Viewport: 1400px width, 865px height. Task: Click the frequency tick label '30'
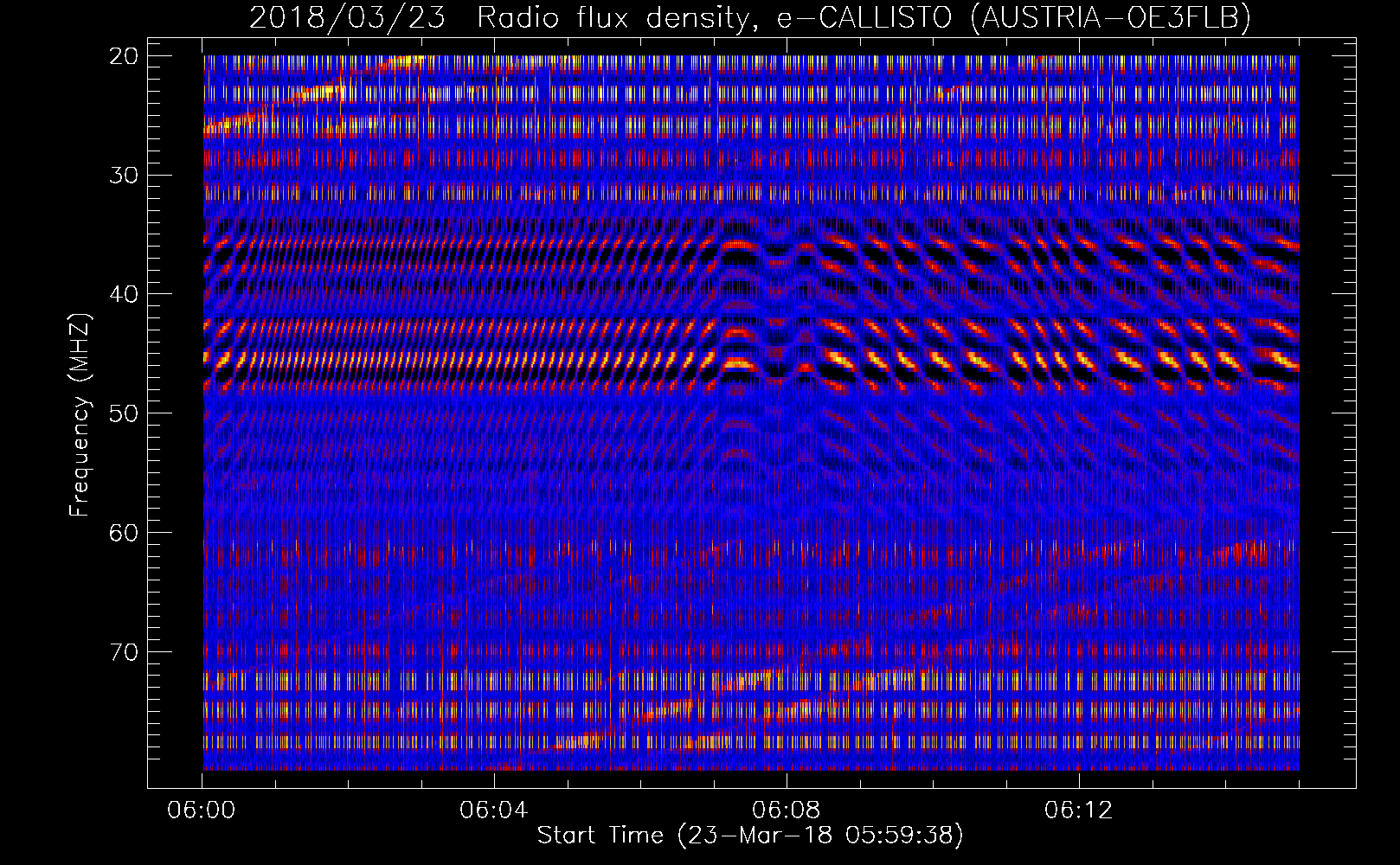125,176
